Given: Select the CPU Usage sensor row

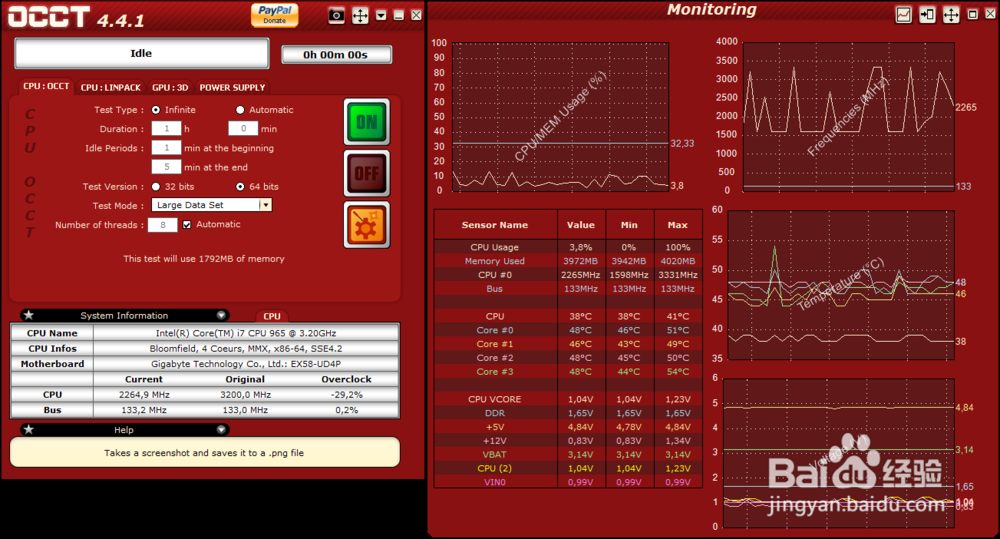Looking at the screenshot, I should click(568, 247).
